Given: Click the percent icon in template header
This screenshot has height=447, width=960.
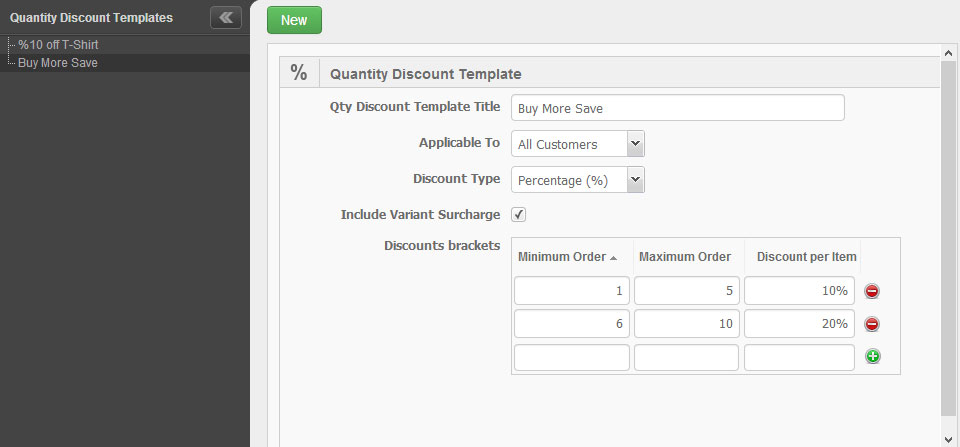Looking at the screenshot, I should point(299,73).
